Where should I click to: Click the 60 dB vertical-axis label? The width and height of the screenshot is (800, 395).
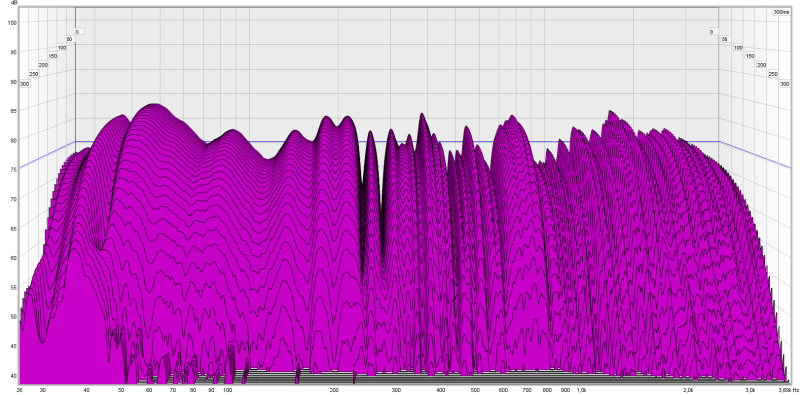15,258
